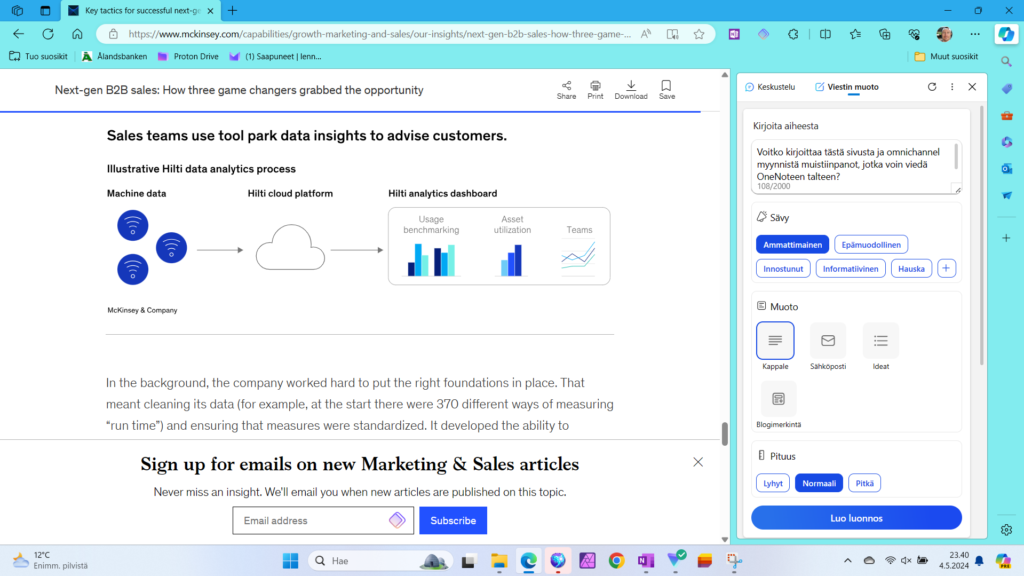Add this page to favorites with the star
Screen dimensions: 1024x576
point(699,34)
